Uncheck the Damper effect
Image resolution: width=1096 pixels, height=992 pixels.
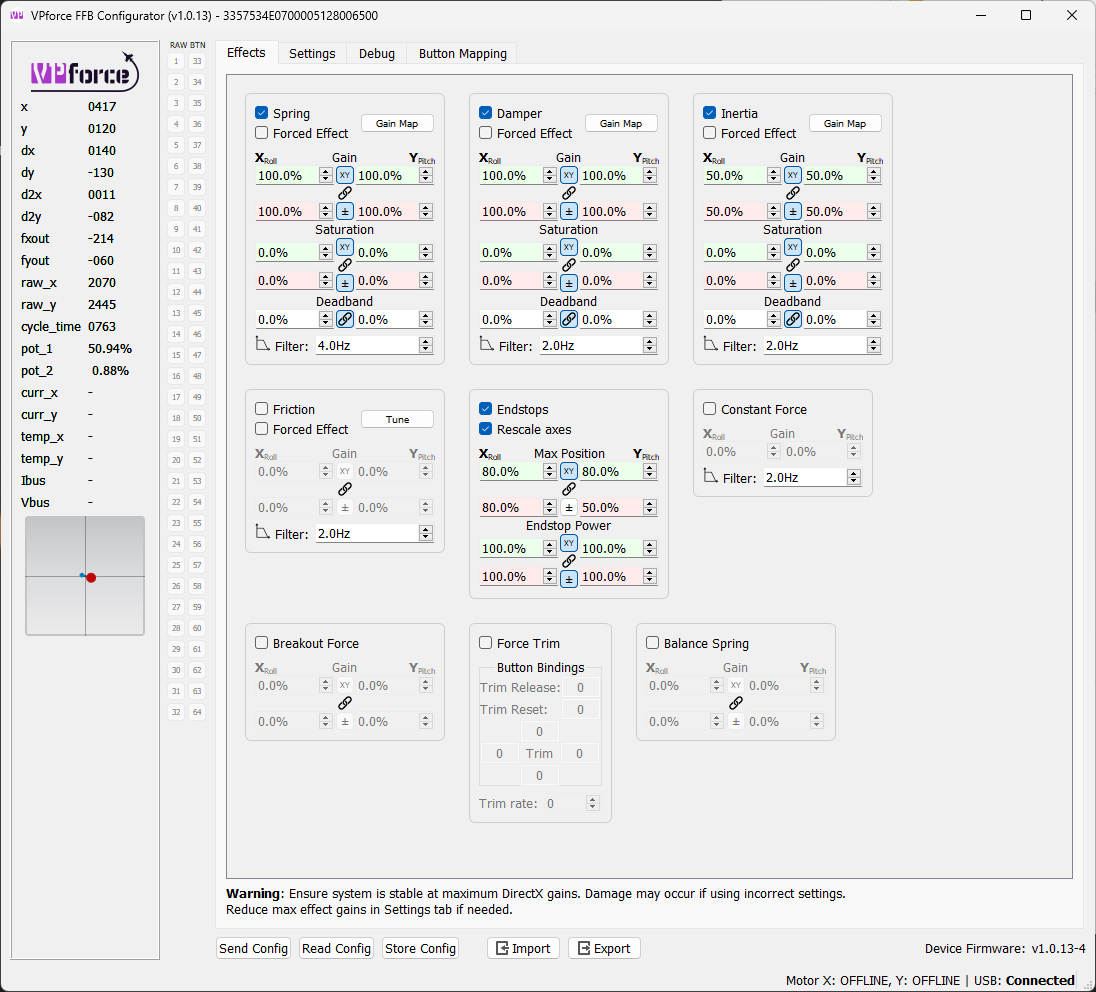486,113
